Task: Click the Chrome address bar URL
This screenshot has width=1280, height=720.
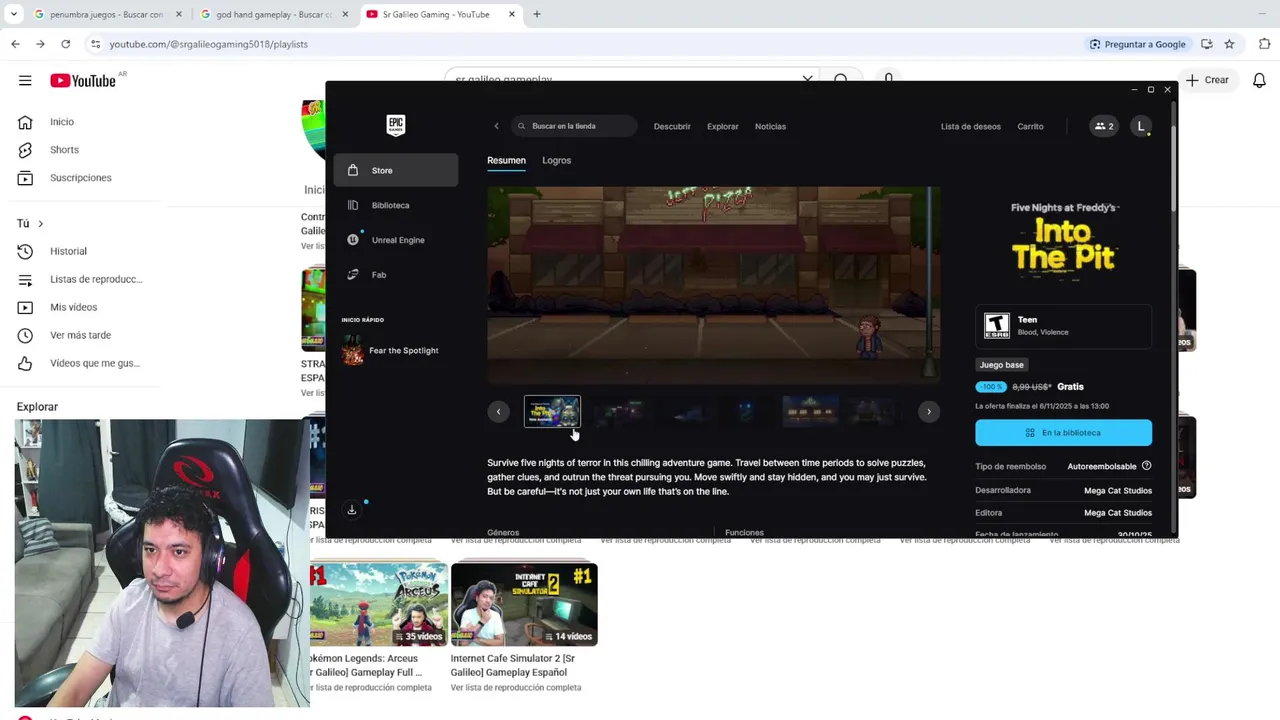Action: 208,44
